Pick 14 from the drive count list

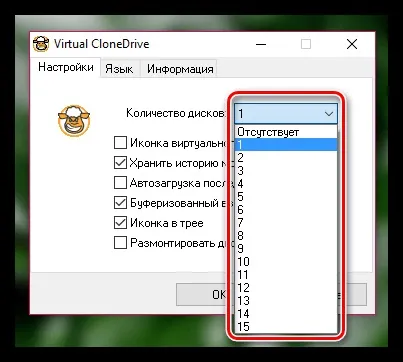click(286, 314)
